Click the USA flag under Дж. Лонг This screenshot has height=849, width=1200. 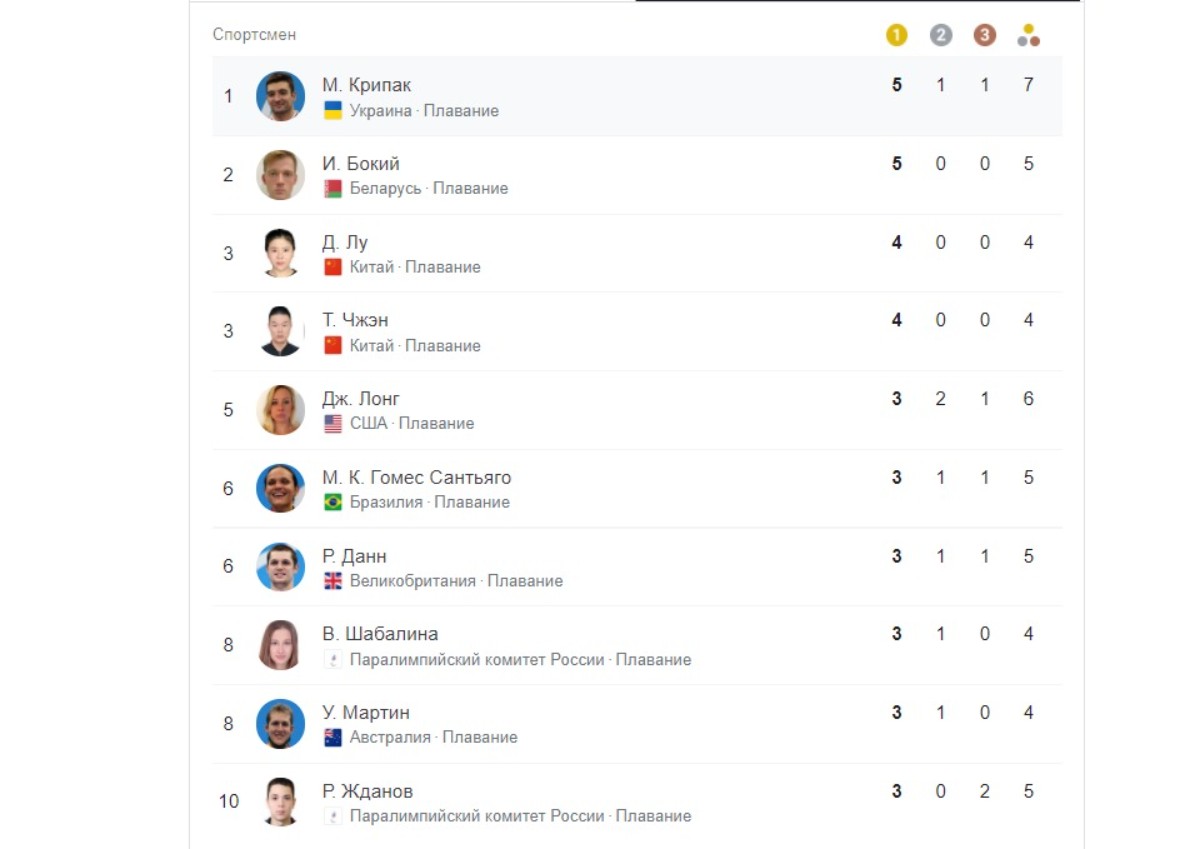333,424
